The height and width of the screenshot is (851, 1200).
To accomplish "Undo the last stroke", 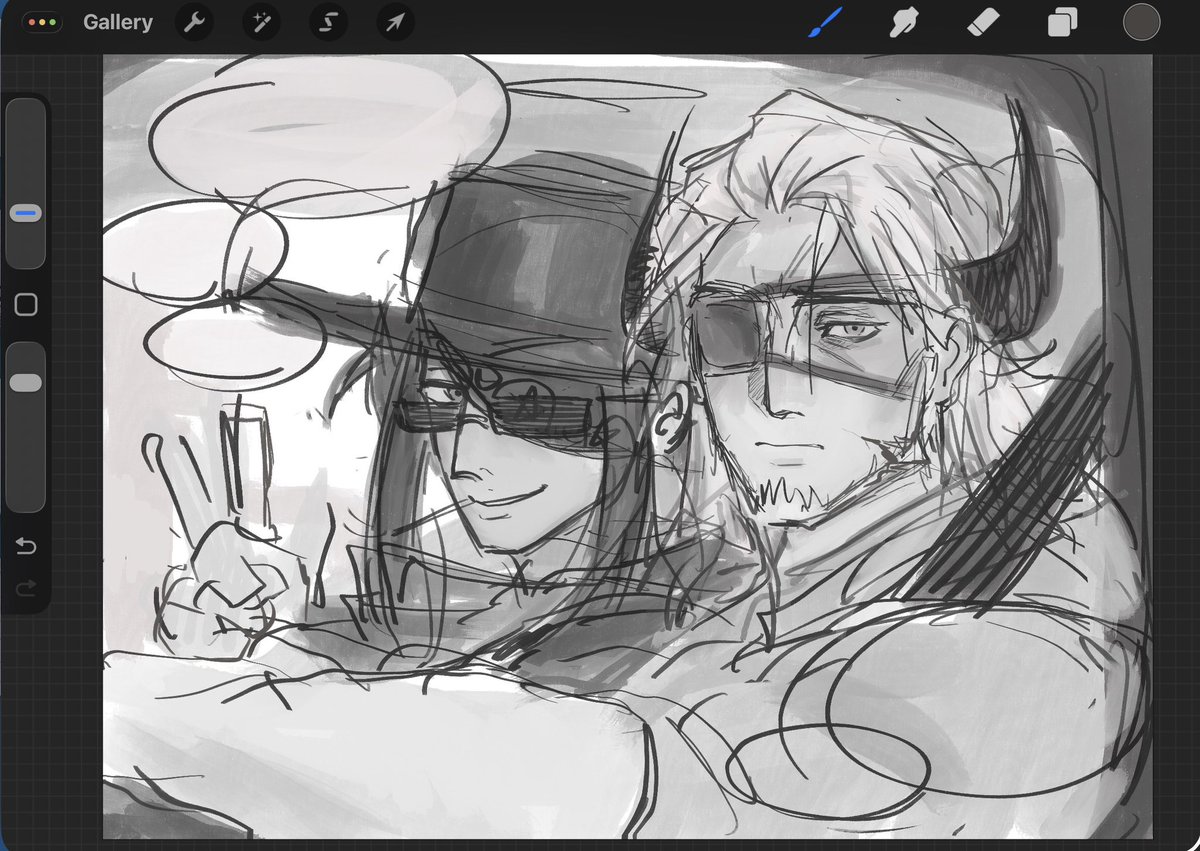I will [x=26, y=546].
